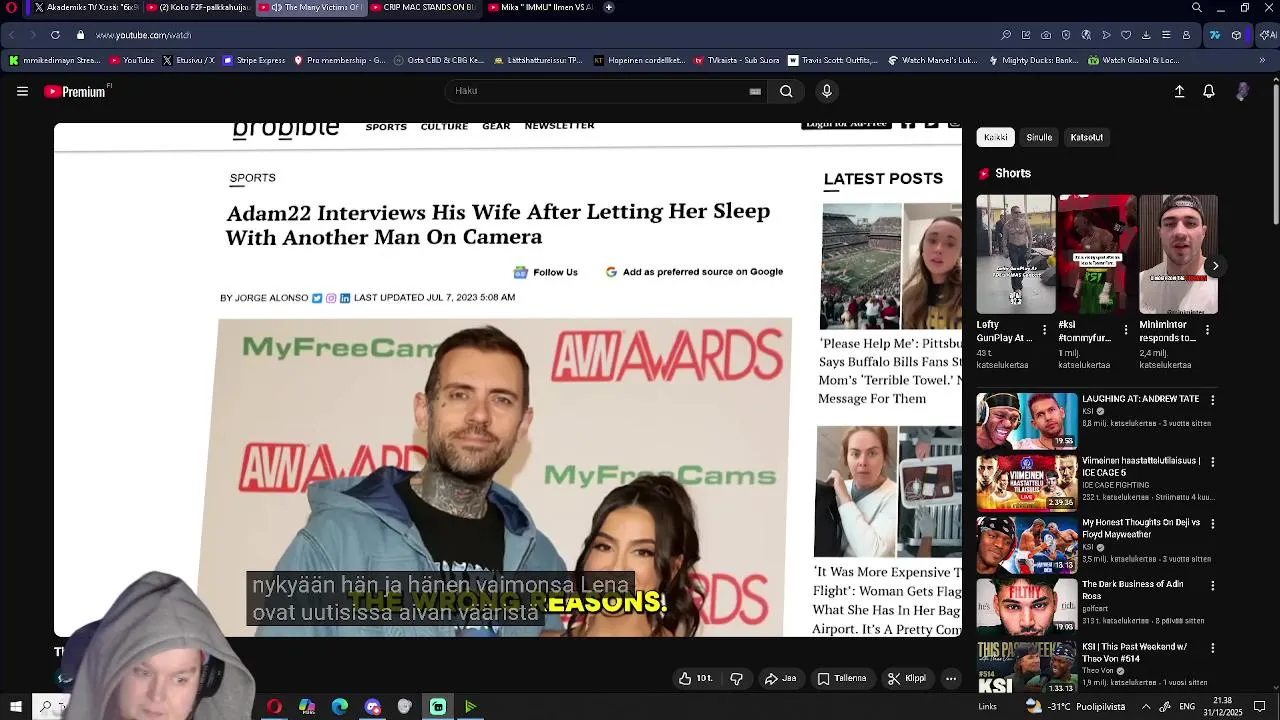The image size is (1280, 720).
Task: Reload the page with the refresh icon
Action: click(55, 35)
